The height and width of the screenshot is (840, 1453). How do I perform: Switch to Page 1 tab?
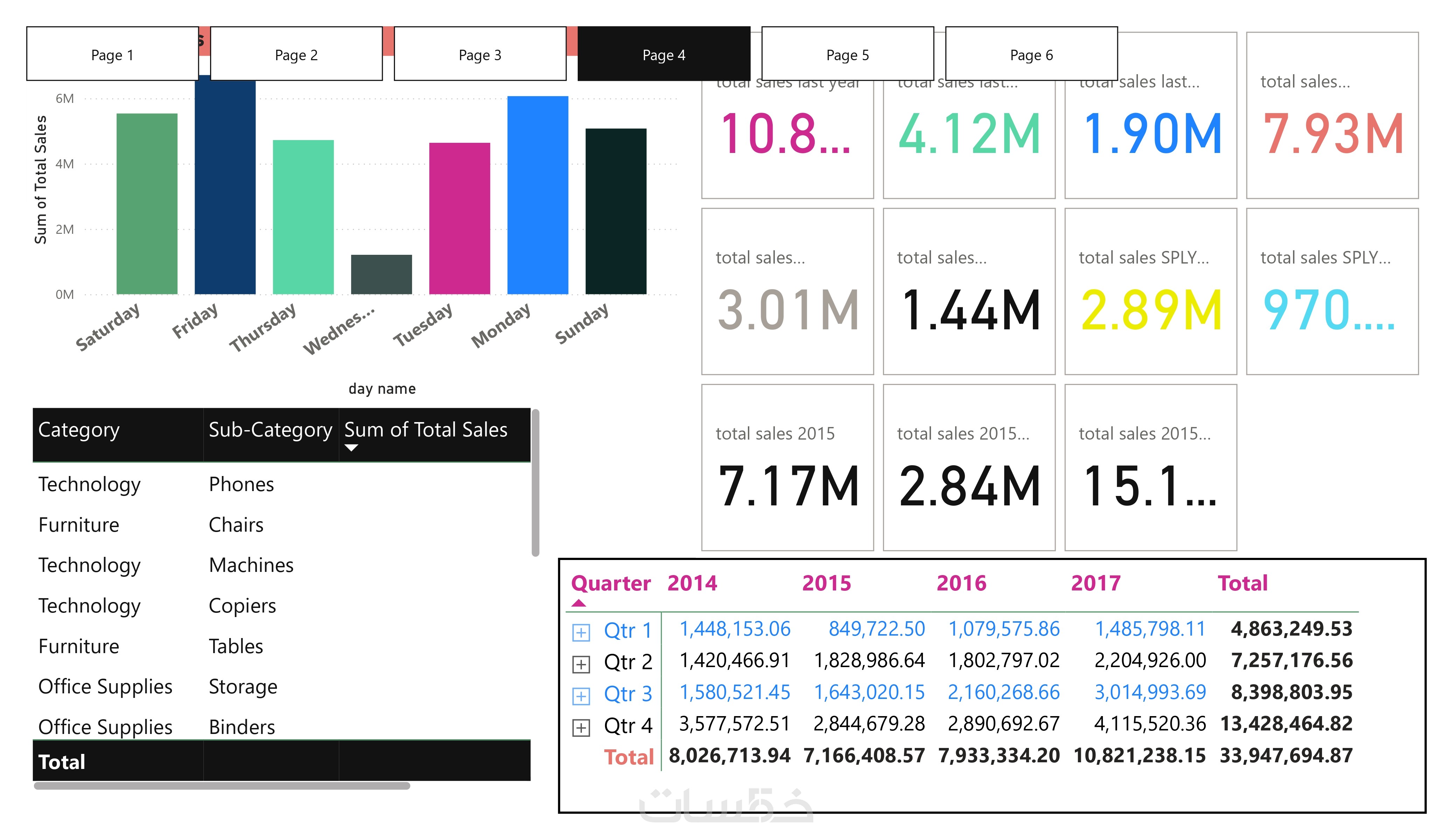[x=112, y=55]
